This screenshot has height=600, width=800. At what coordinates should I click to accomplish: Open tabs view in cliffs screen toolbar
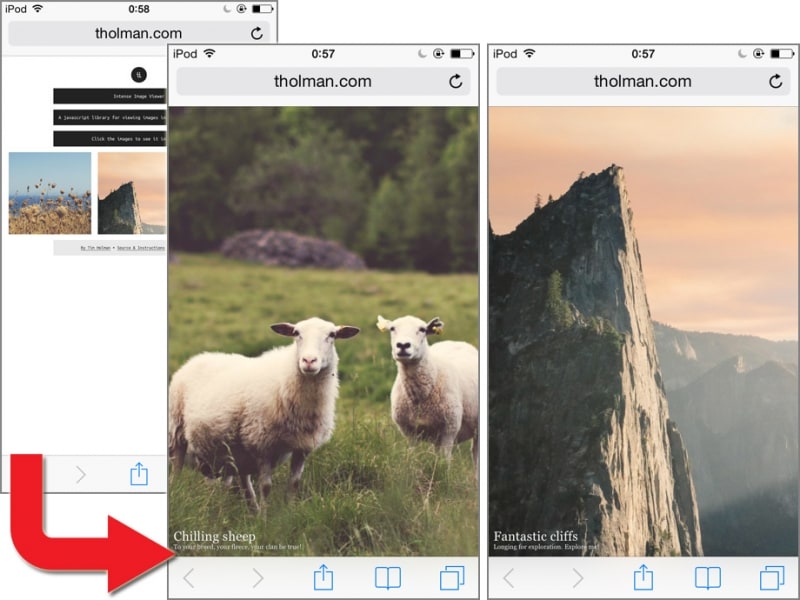point(772,578)
